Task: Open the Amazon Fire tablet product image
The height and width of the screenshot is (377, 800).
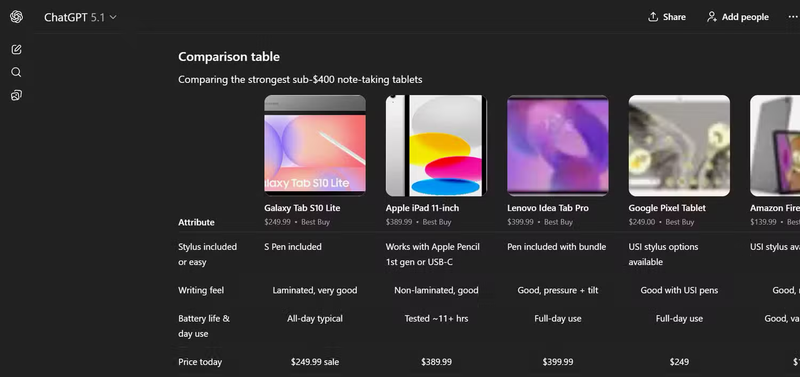Action: coord(775,145)
